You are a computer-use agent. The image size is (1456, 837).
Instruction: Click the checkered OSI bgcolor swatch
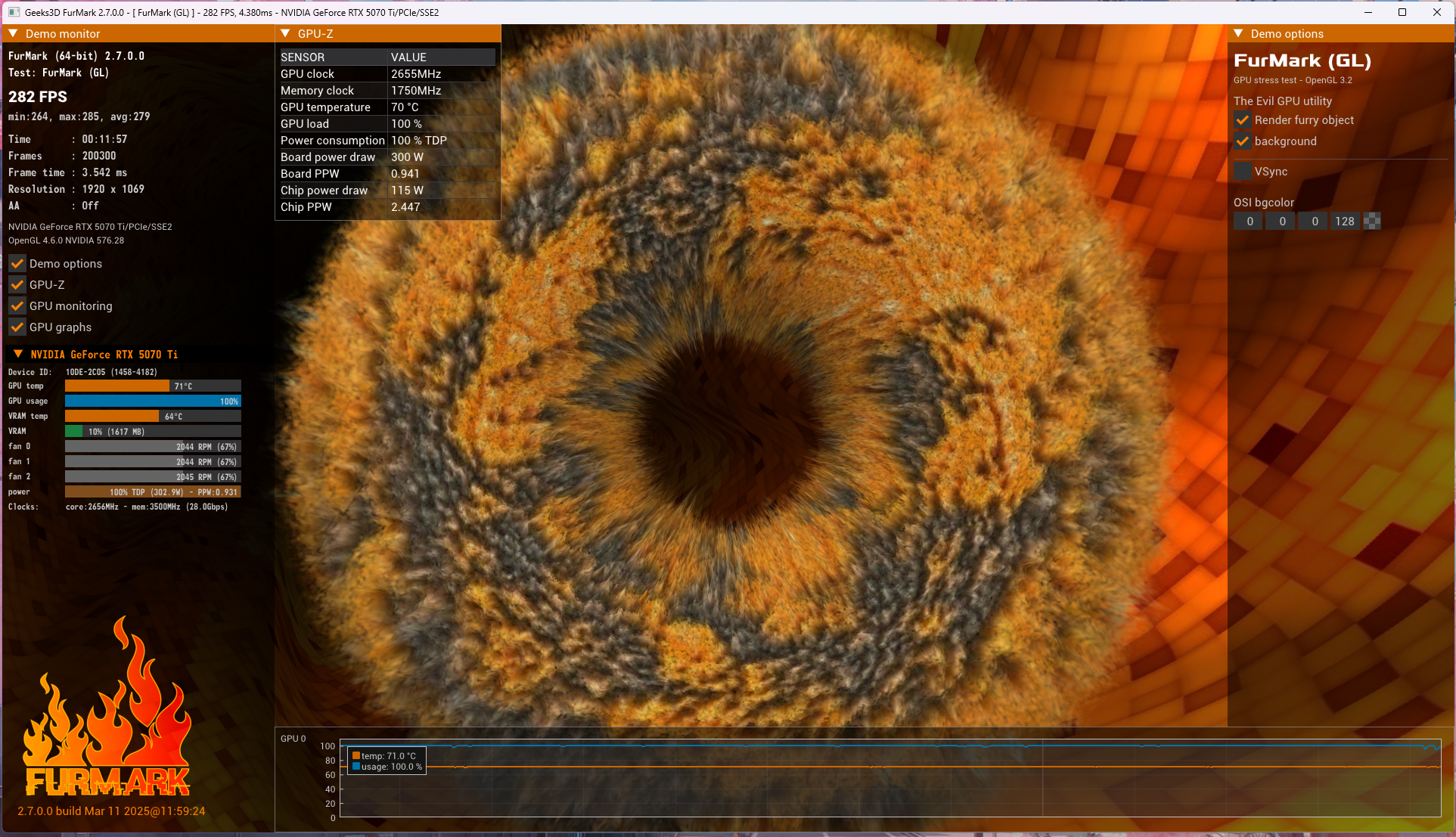1372,221
